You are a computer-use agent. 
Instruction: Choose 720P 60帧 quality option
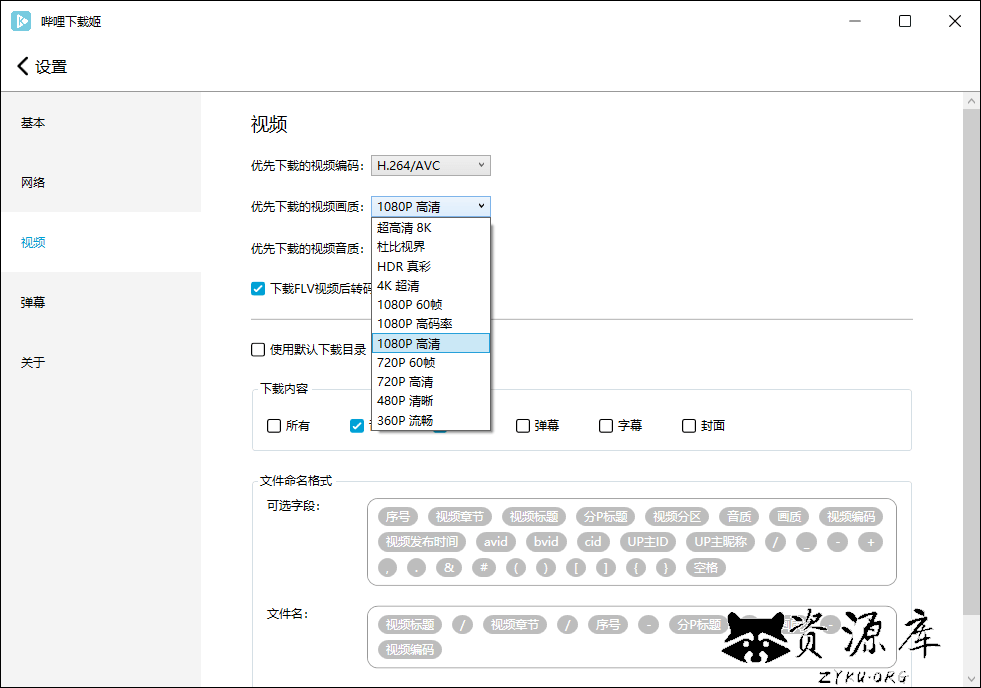[430, 363]
